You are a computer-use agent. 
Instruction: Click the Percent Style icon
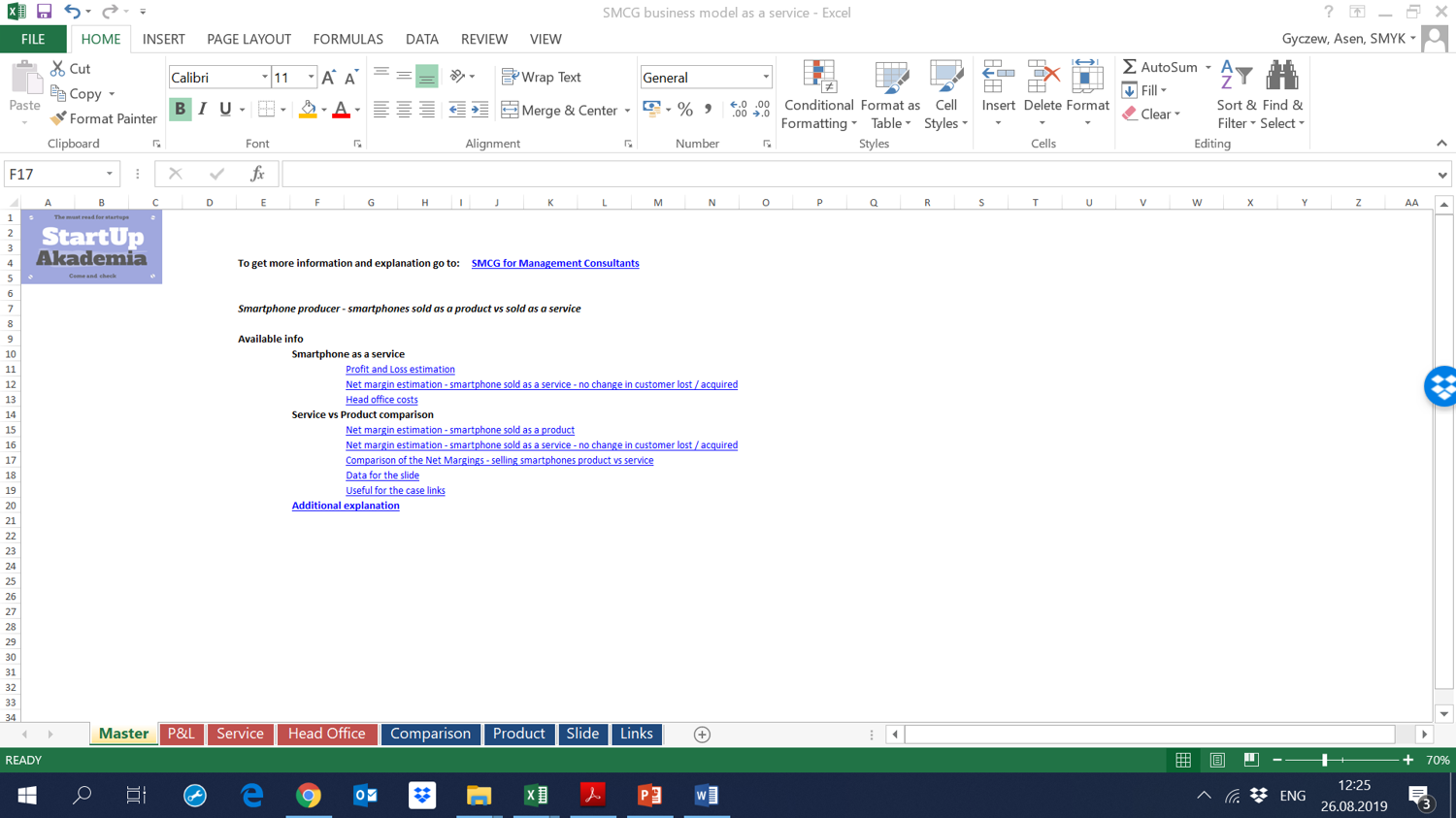[685, 110]
